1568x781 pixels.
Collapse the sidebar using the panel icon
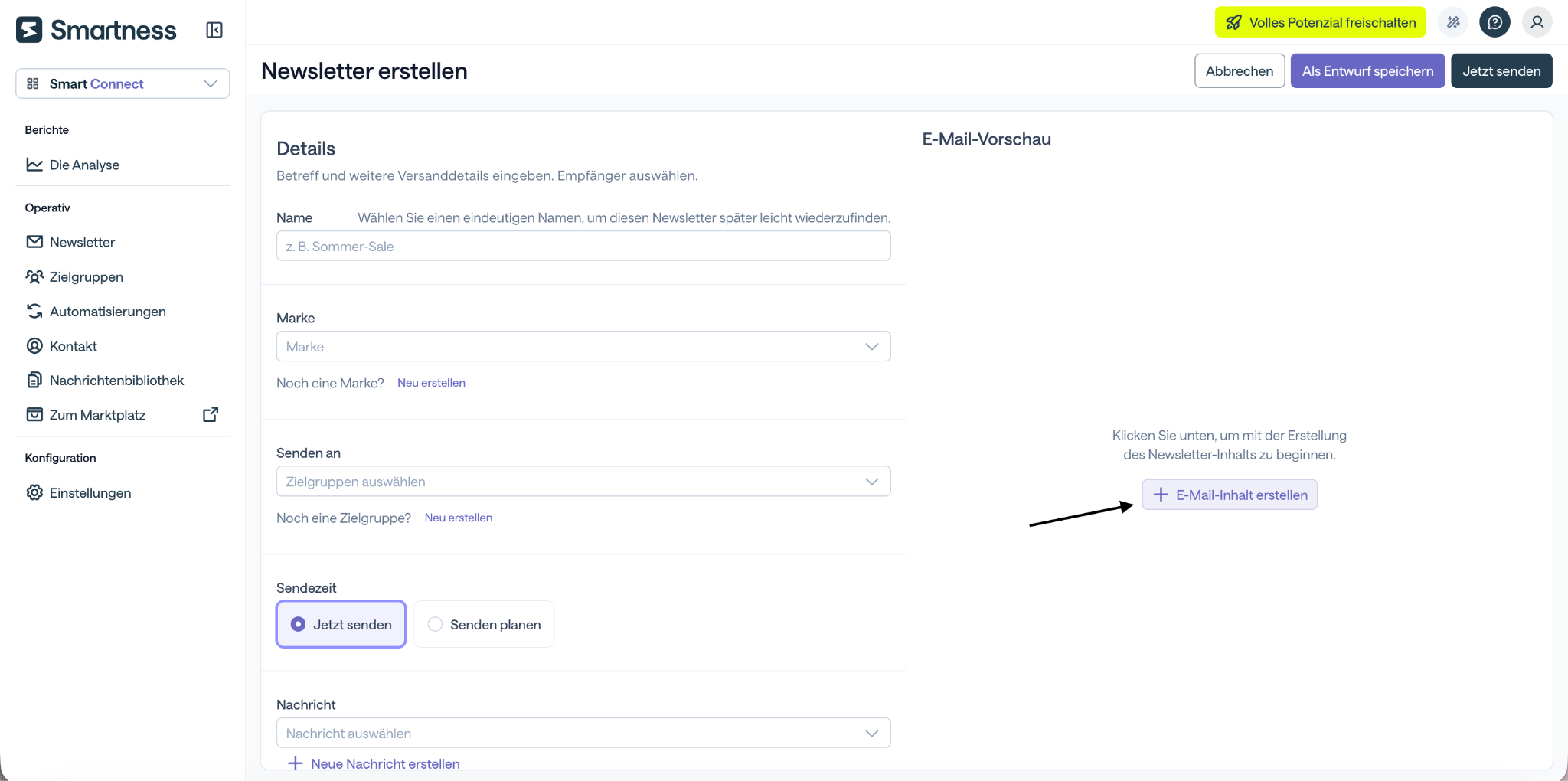(214, 30)
